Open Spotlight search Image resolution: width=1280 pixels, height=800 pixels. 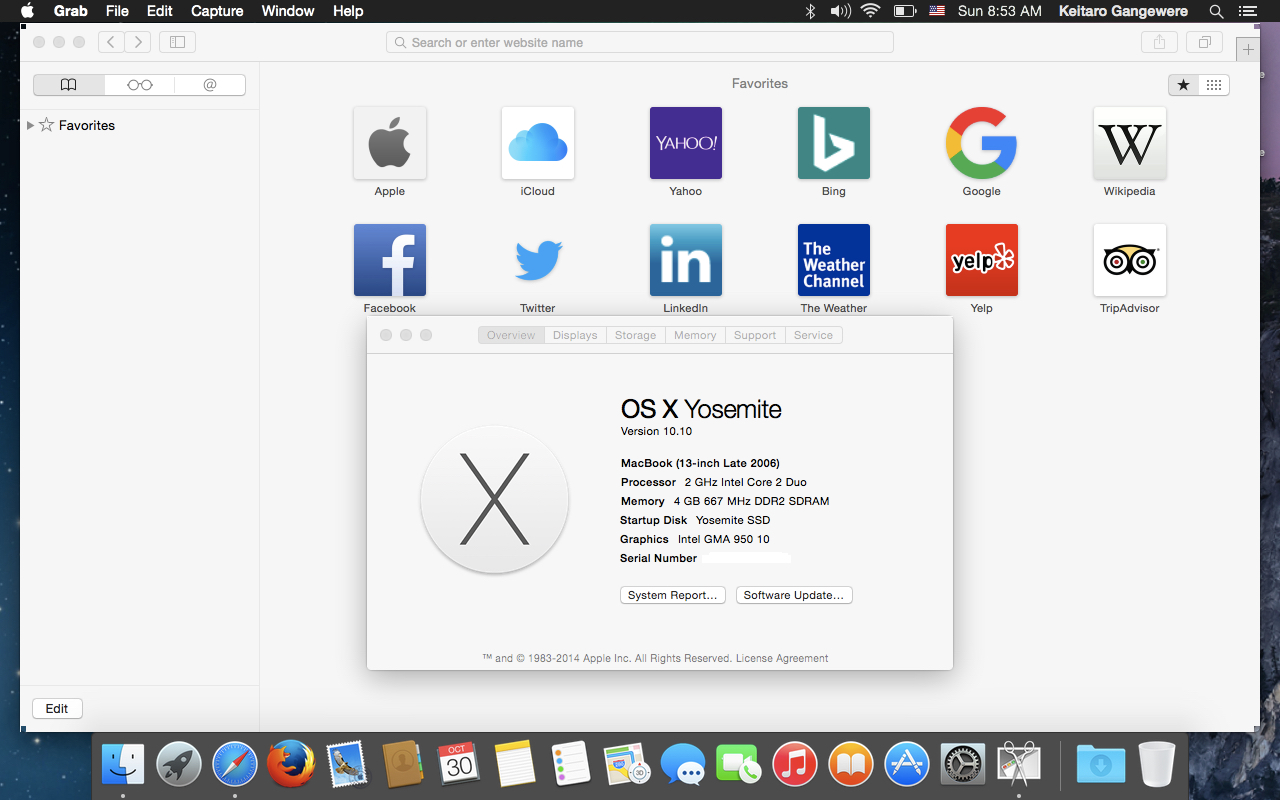click(x=1216, y=11)
